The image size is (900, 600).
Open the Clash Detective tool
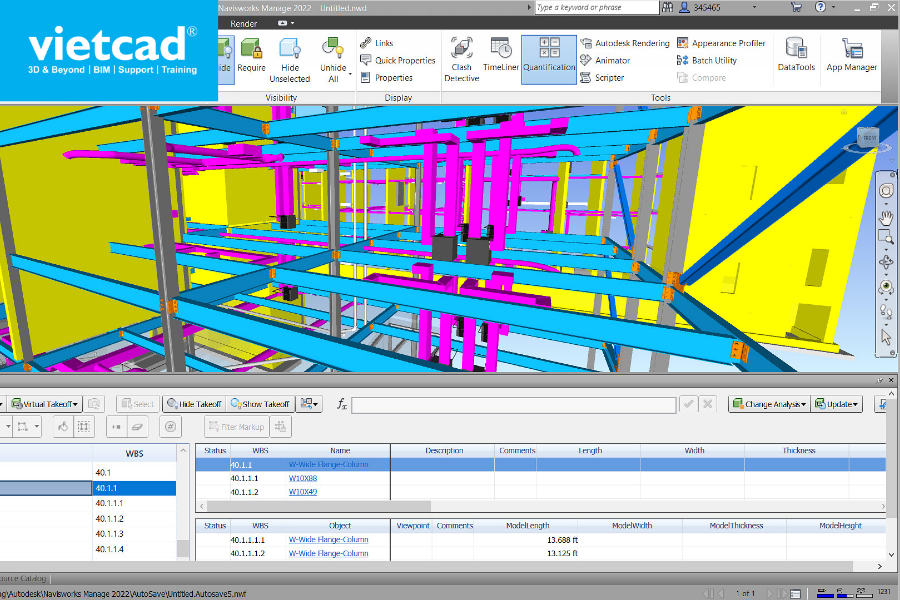click(x=461, y=60)
